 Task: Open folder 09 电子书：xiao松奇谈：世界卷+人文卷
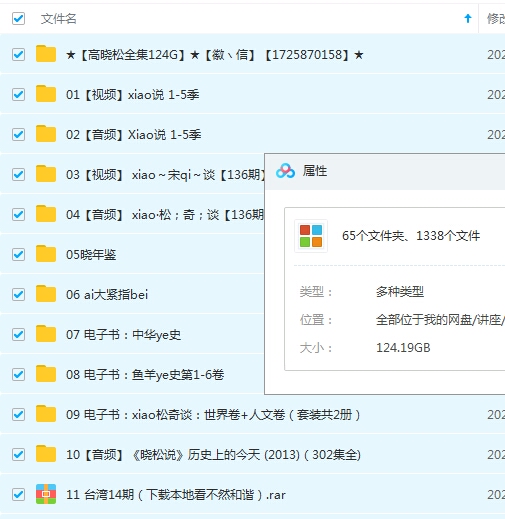pyautogui.click(x=213, y=415)
